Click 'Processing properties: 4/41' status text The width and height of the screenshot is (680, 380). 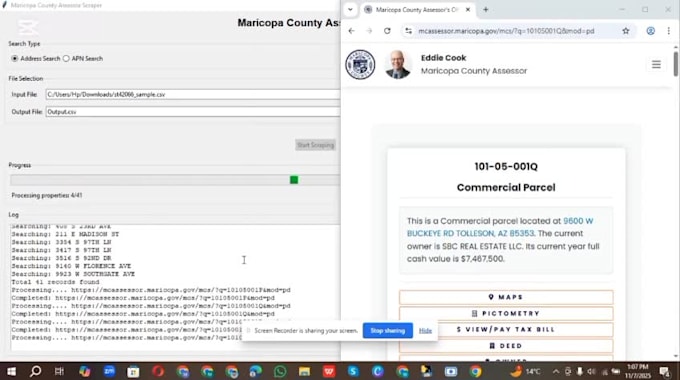[x=47, y=195]
